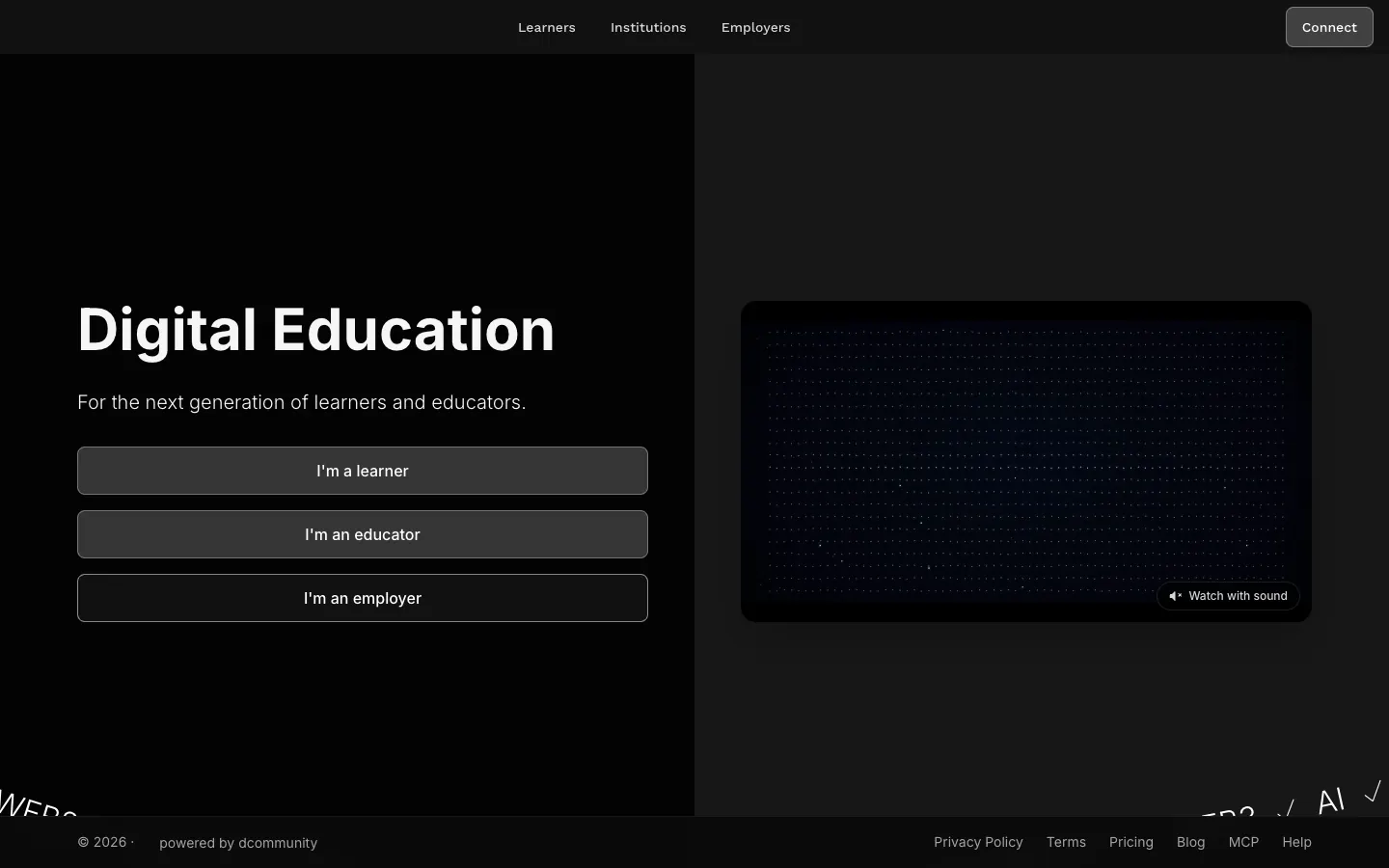Open the Blog footer link
Image resolution: width=1389 pixels, height=868 pixels.
pyautogui.click(x=1191, y=842)
